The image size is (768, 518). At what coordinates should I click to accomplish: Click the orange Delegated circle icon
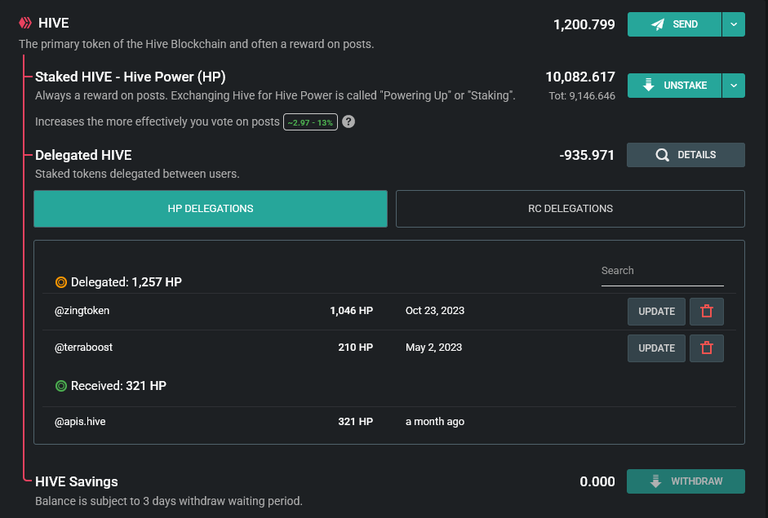[61, 282]
